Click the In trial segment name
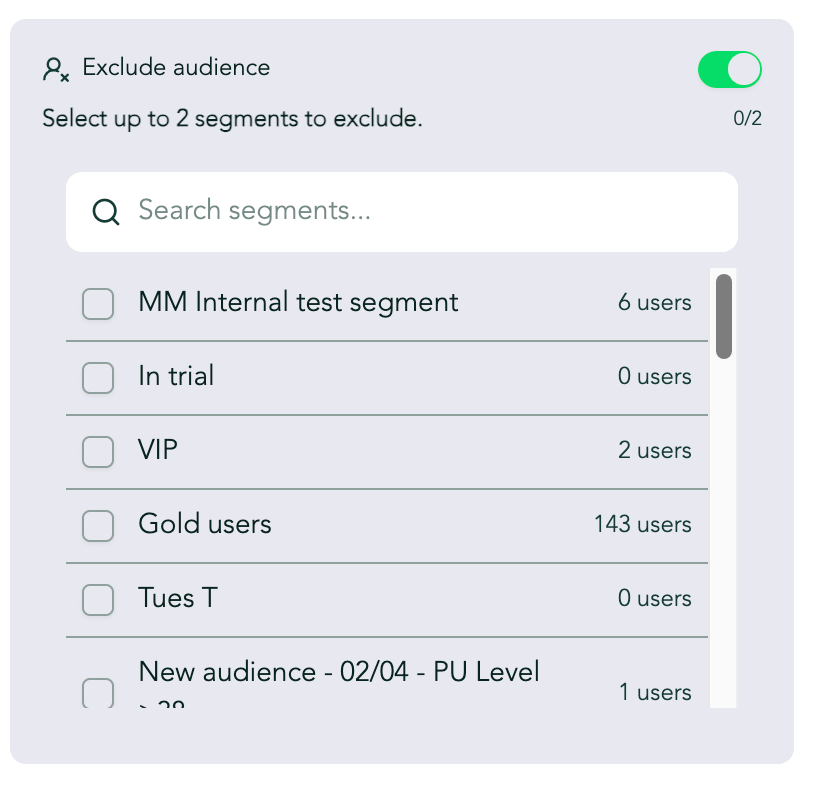Image resolution: width=822 pixels, height=786 pixels. click(176, 376)
